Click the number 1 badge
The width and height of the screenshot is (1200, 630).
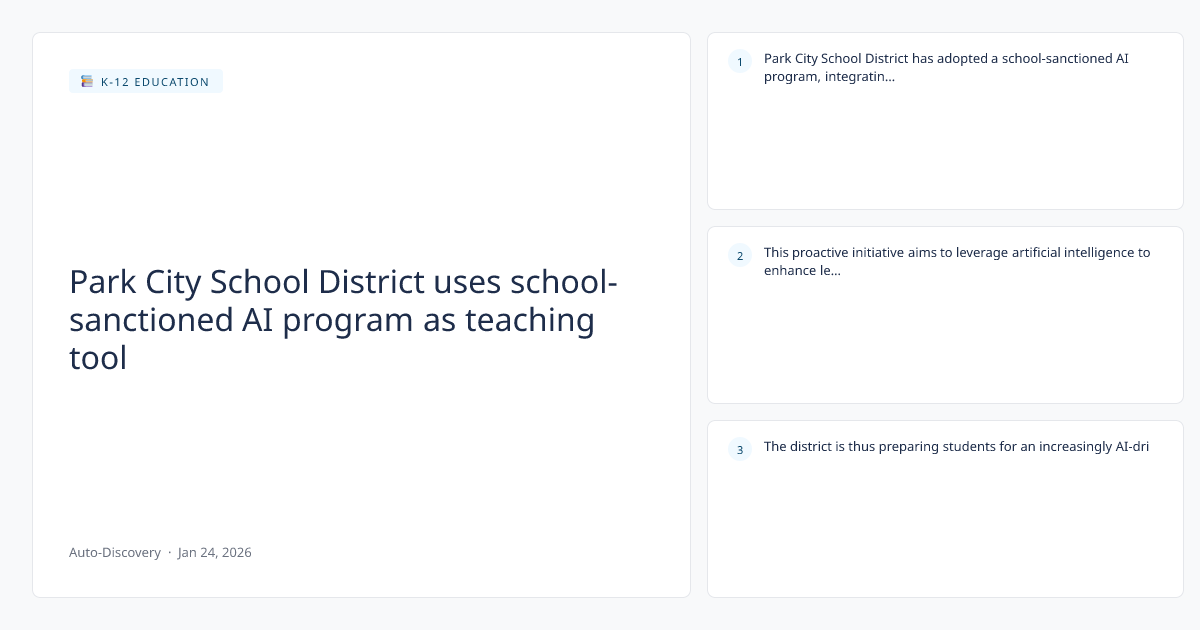[x=740, y=62]
